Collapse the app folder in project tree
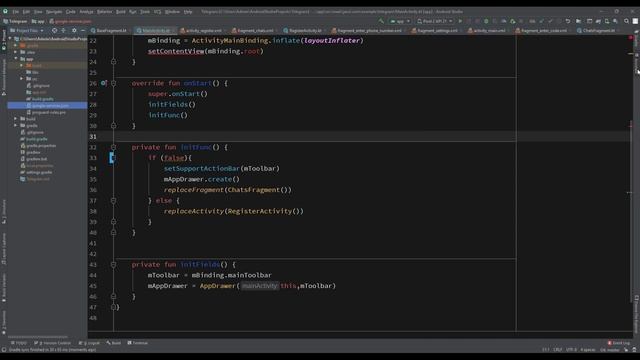Screen dimensions: 640x360 (16, 59)
